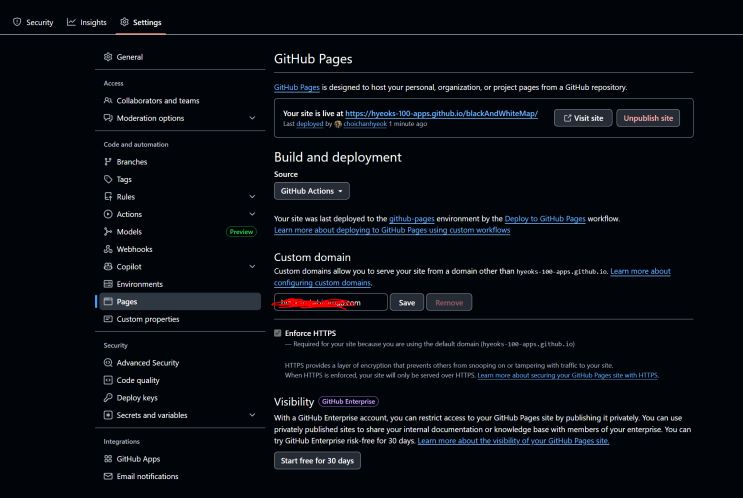Open the visibility Learn more link
Viewport: 743px width, 498px height.
(513, 441)
